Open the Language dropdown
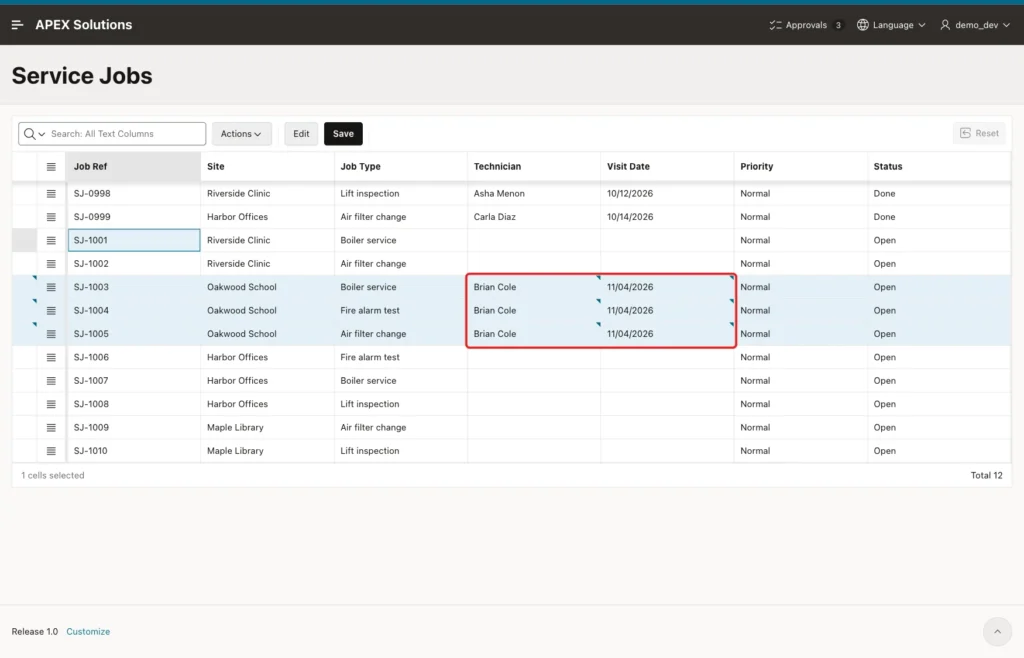Viewport: 1024px width, 658px height. [x=891, y=25]
